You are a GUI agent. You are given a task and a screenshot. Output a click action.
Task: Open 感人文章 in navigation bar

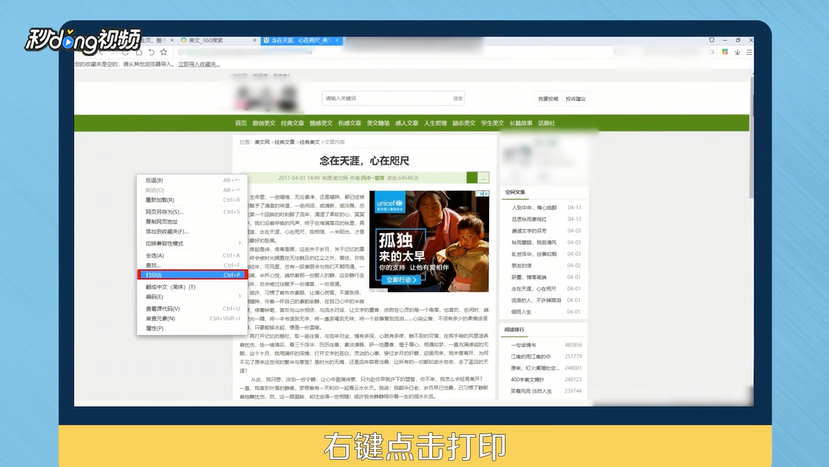(x=407, y=123)
